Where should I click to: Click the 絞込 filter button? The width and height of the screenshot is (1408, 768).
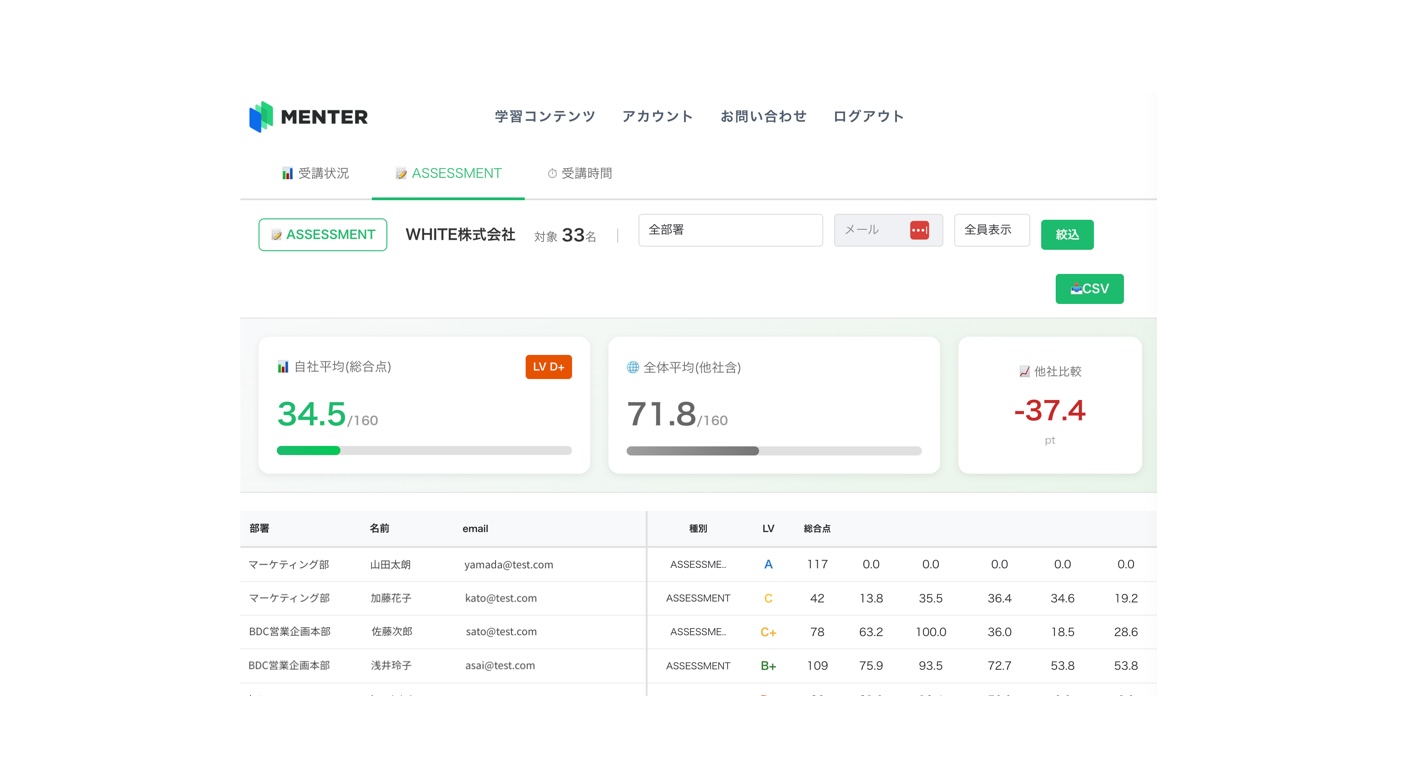[x=1067, y=235]
